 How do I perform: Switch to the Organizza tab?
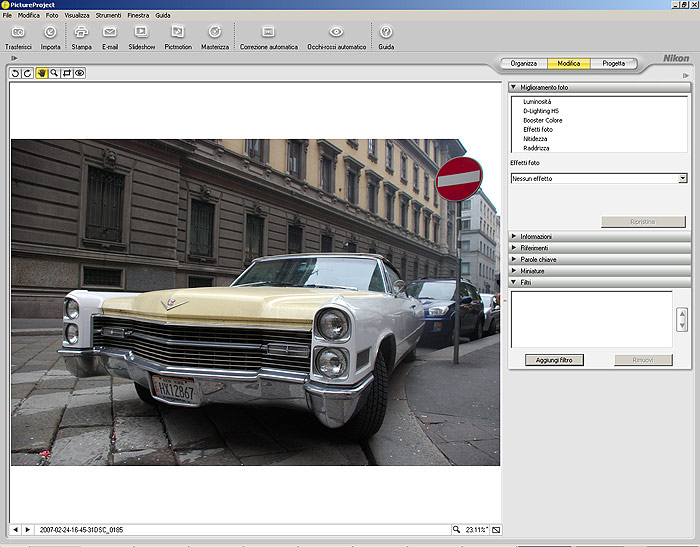[x=524, y=63]
